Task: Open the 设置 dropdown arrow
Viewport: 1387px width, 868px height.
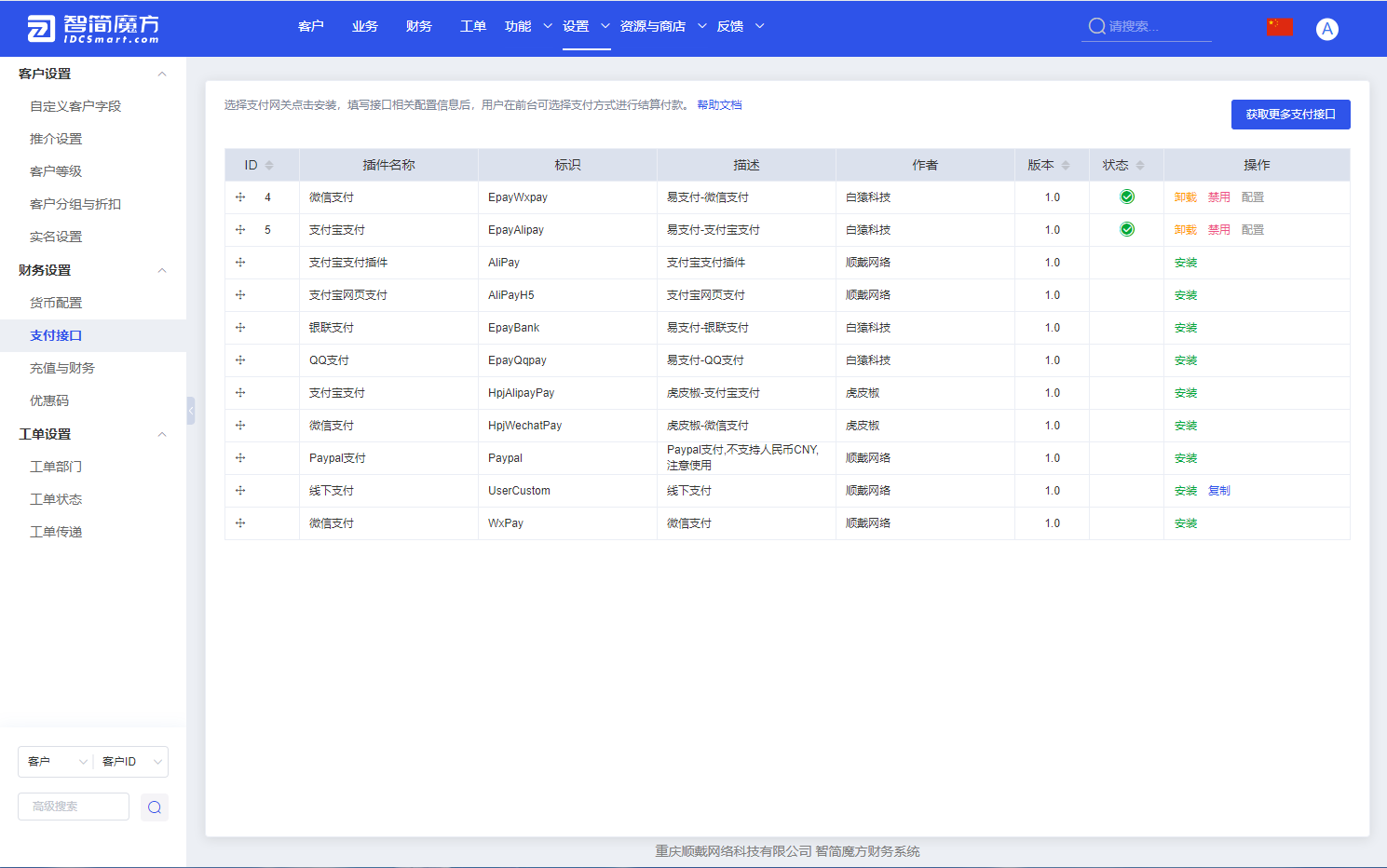Action: coord(604,26)
